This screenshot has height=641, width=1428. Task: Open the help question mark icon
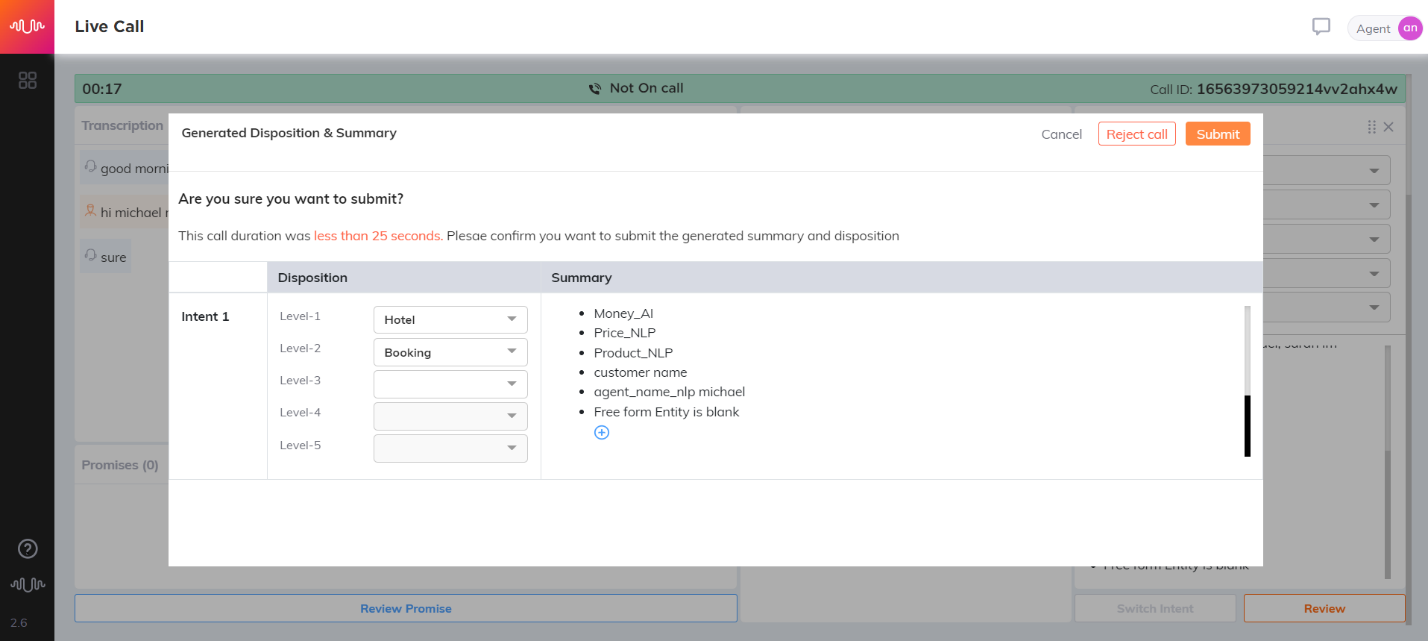point(28,548)
